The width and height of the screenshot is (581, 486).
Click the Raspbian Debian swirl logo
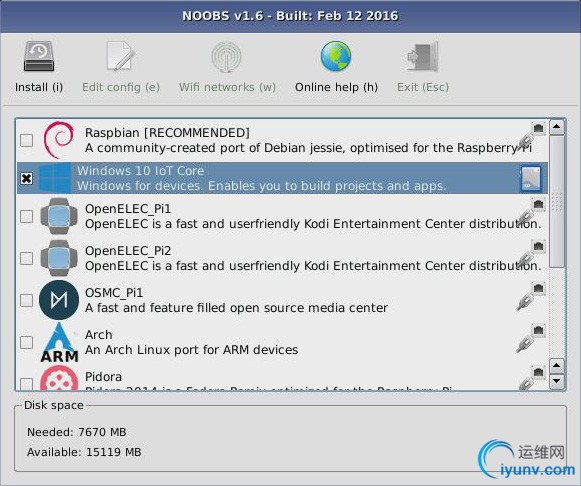coord(59,140)
